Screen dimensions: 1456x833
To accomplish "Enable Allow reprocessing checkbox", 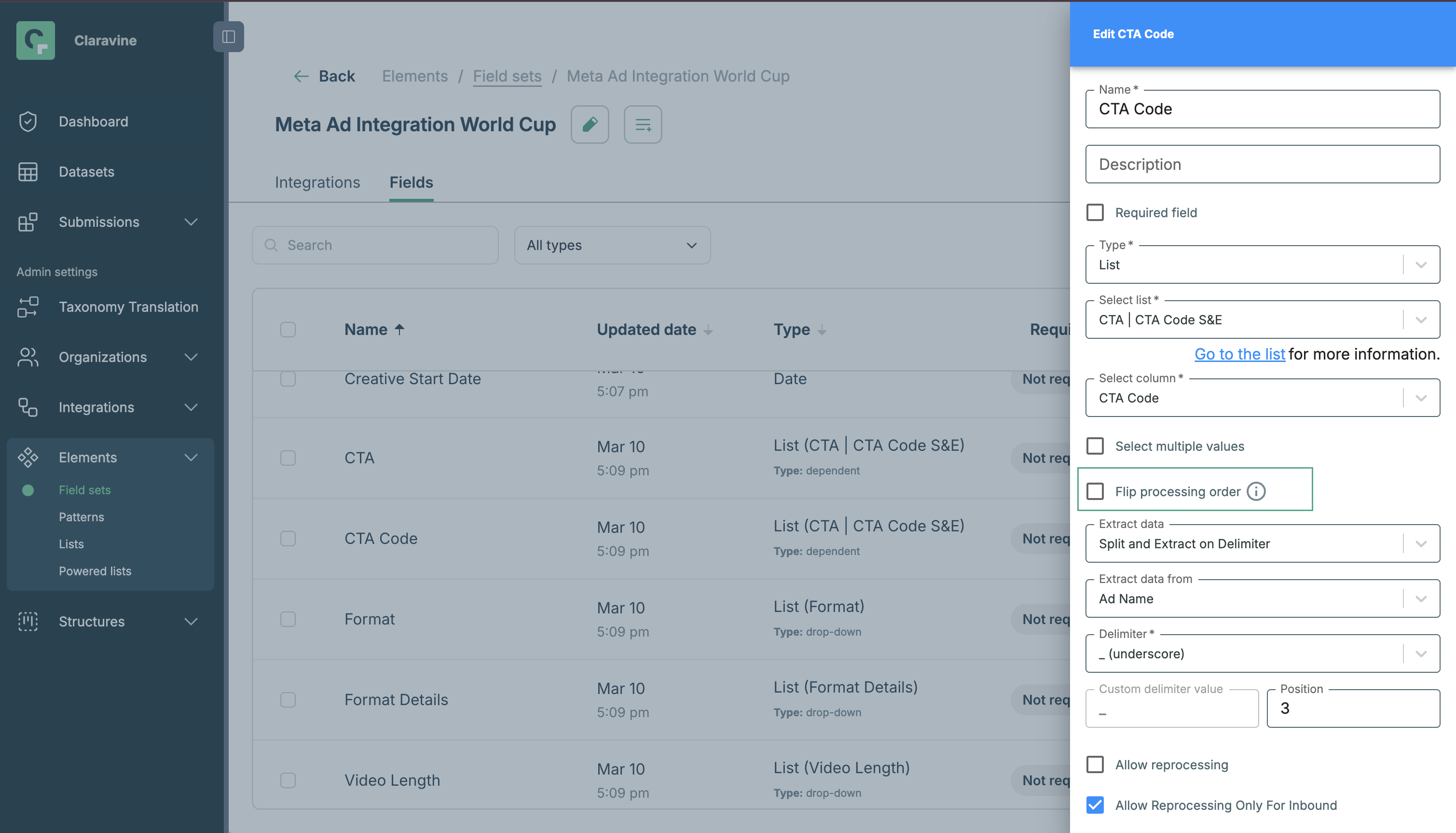I will point(1095,764).
